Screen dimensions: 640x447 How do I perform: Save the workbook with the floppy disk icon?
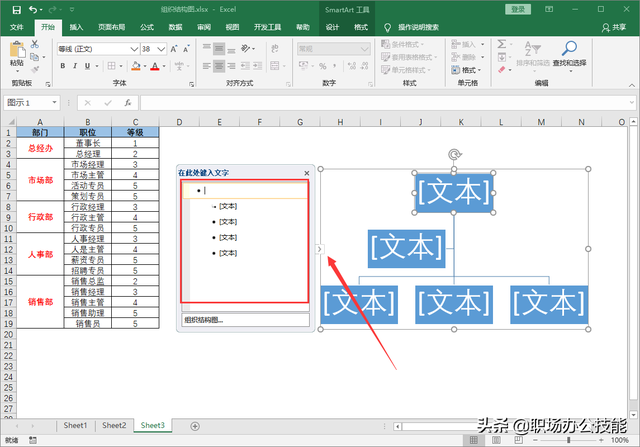coord(16,10)
